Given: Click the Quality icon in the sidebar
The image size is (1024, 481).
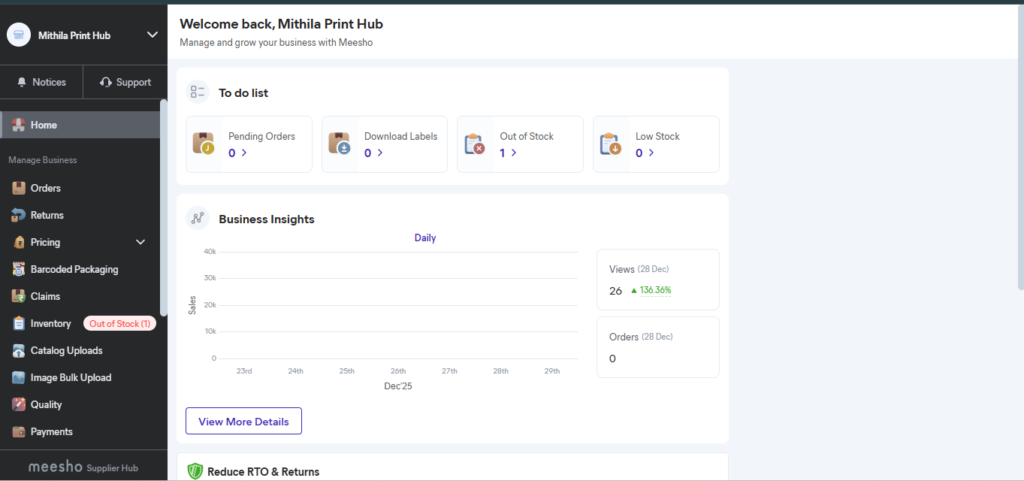Looking at the screenshot, I should (x=18, y=405).
